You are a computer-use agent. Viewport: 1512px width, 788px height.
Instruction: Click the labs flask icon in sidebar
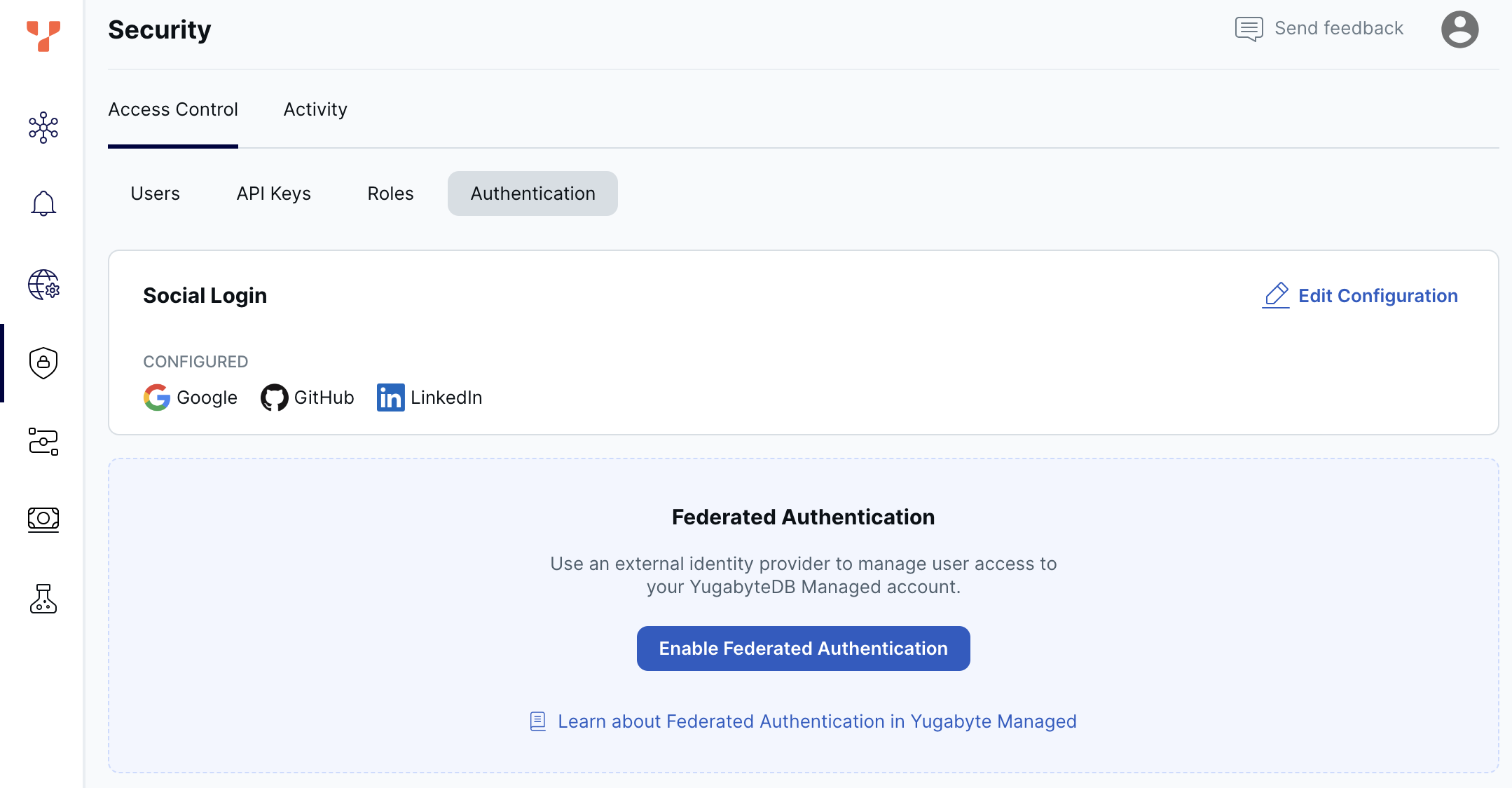pos(43,599)
